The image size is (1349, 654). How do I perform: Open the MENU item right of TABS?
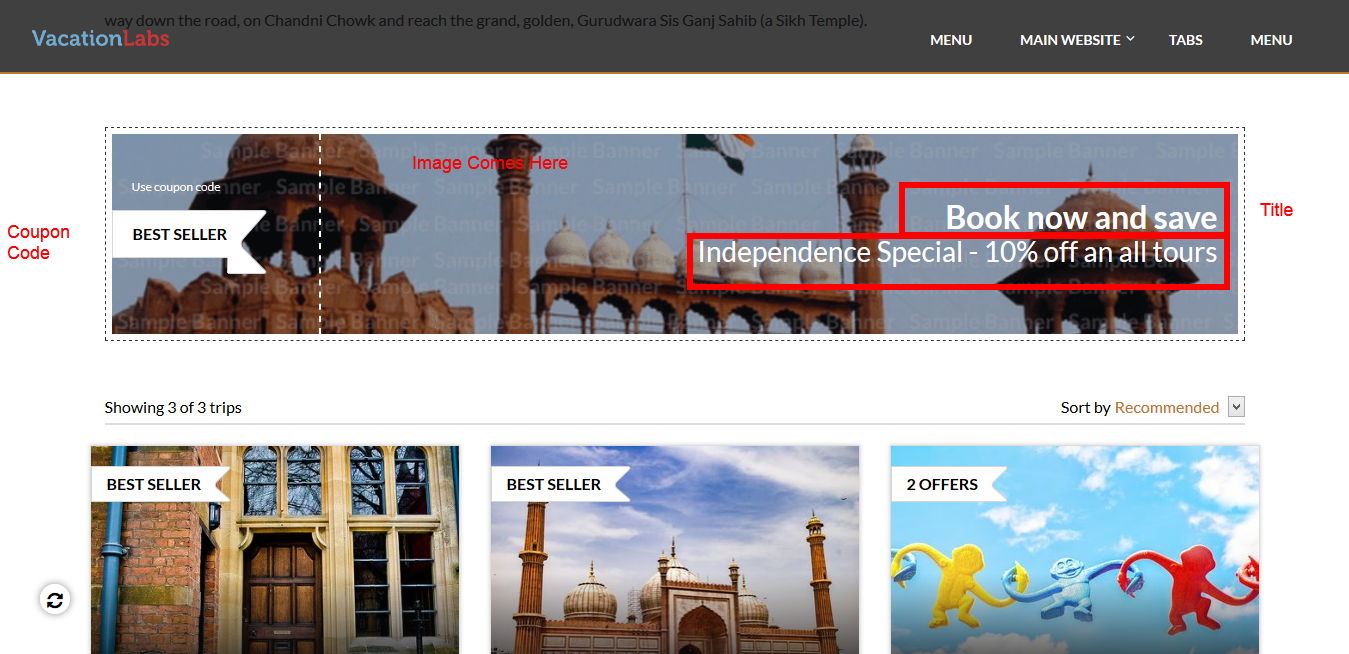(x=1271, y=40)
